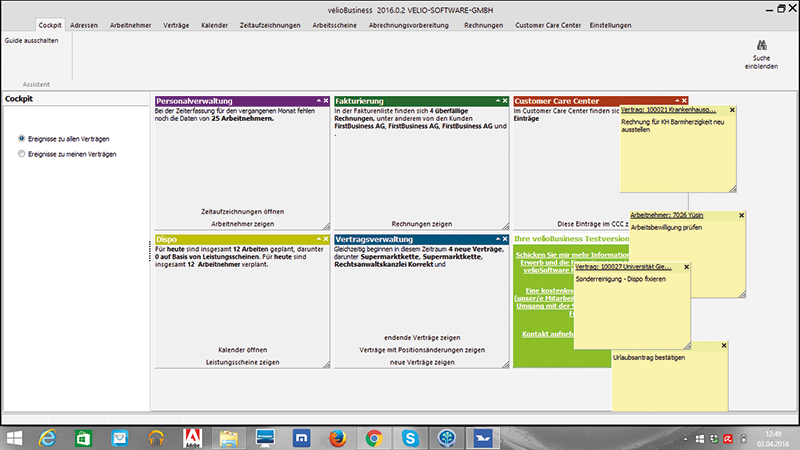The image size is (800, 450).
Task: Open the Einstellungen tab
Action: pos(610,25)
